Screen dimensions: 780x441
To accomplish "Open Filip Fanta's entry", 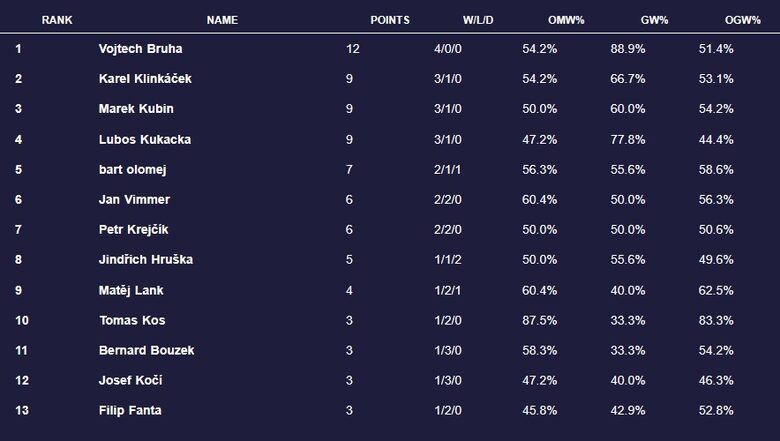I will coord(130,410).
